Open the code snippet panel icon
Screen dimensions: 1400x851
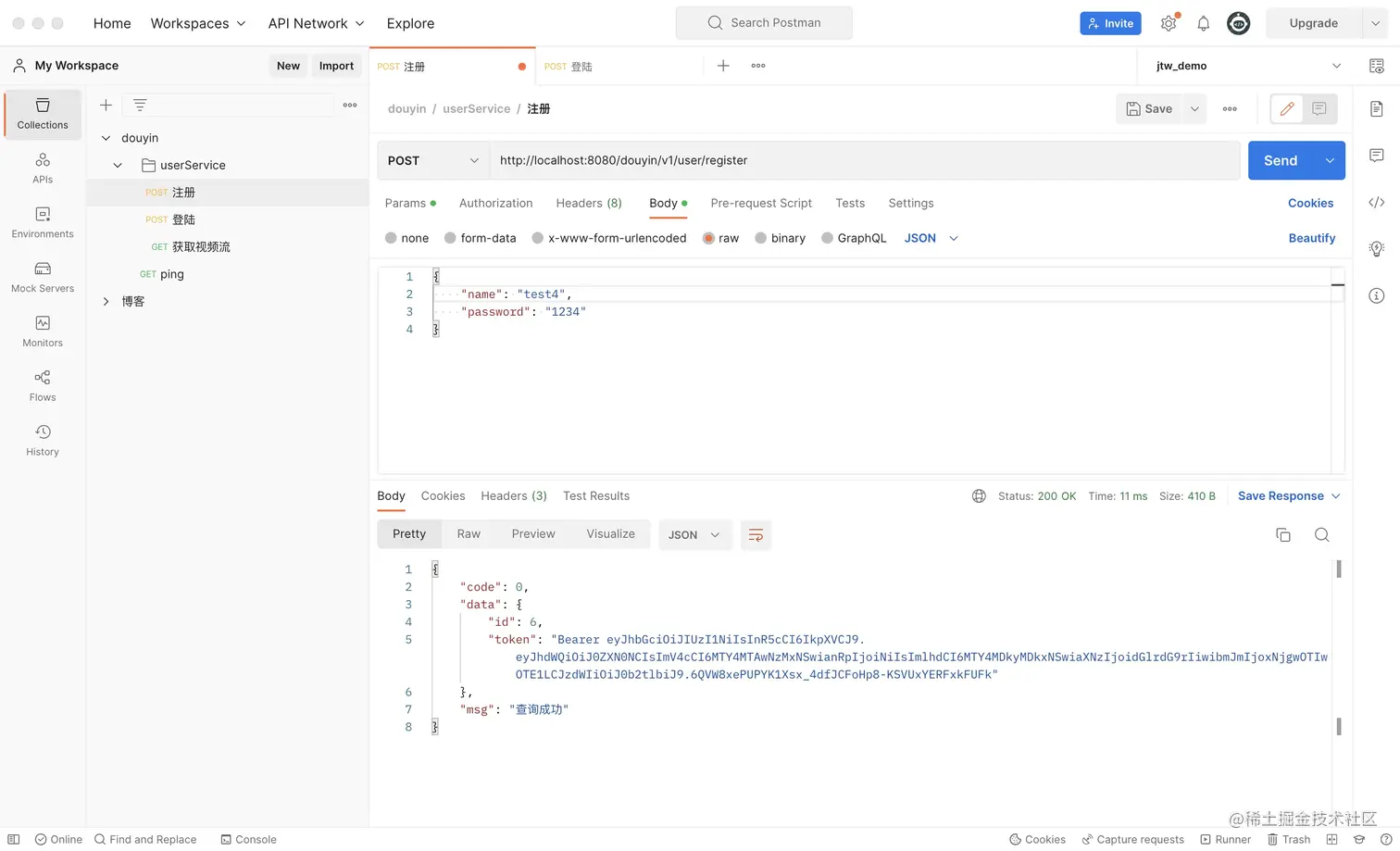point(1377,203)
